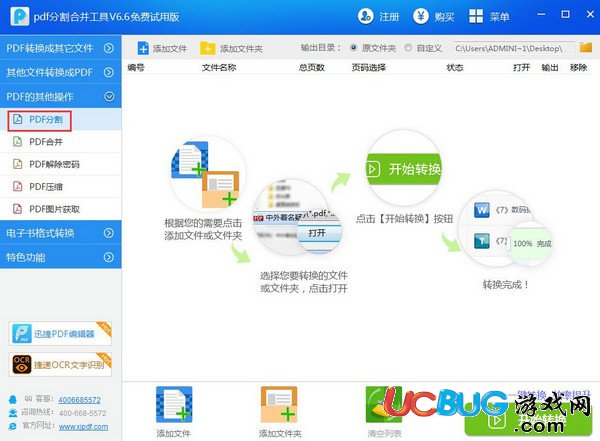Click the 迅捷PDF编辑器 banner text
Viewport: 600px width, 441px height.
(x=64, y=334)
